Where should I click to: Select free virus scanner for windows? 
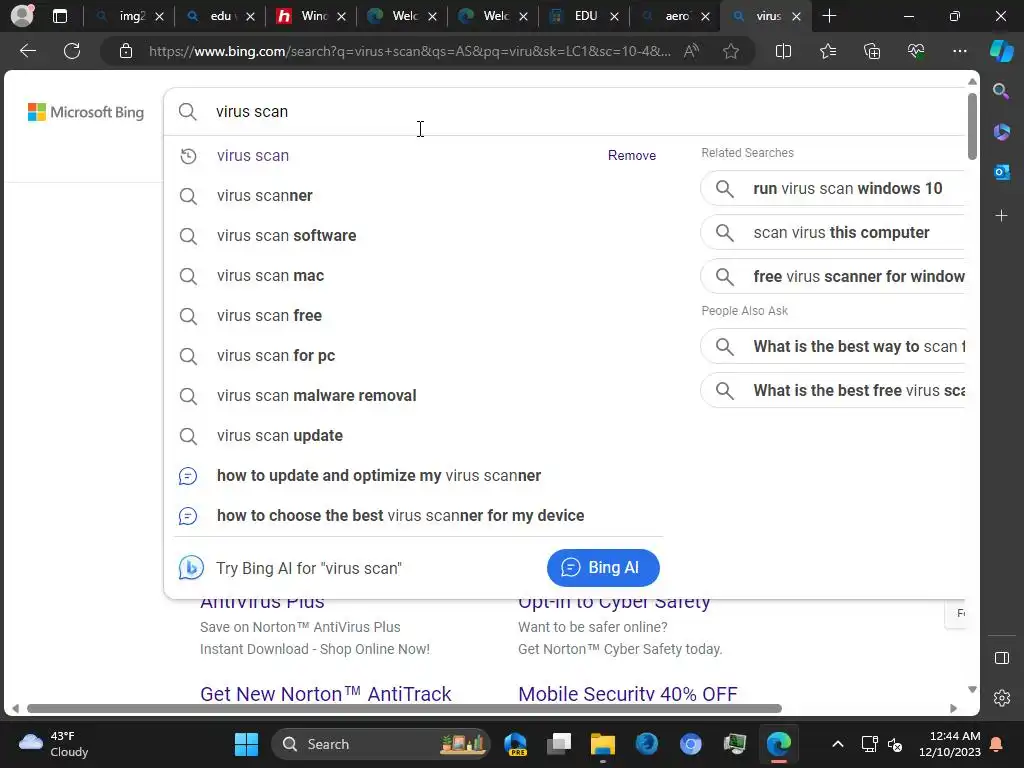tap(833, 276)
